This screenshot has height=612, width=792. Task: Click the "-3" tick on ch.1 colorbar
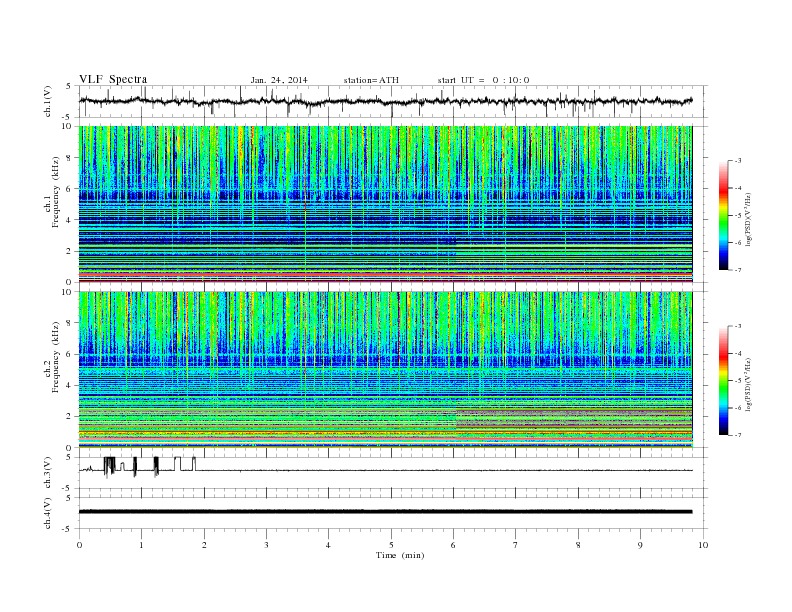coord(738,161)
